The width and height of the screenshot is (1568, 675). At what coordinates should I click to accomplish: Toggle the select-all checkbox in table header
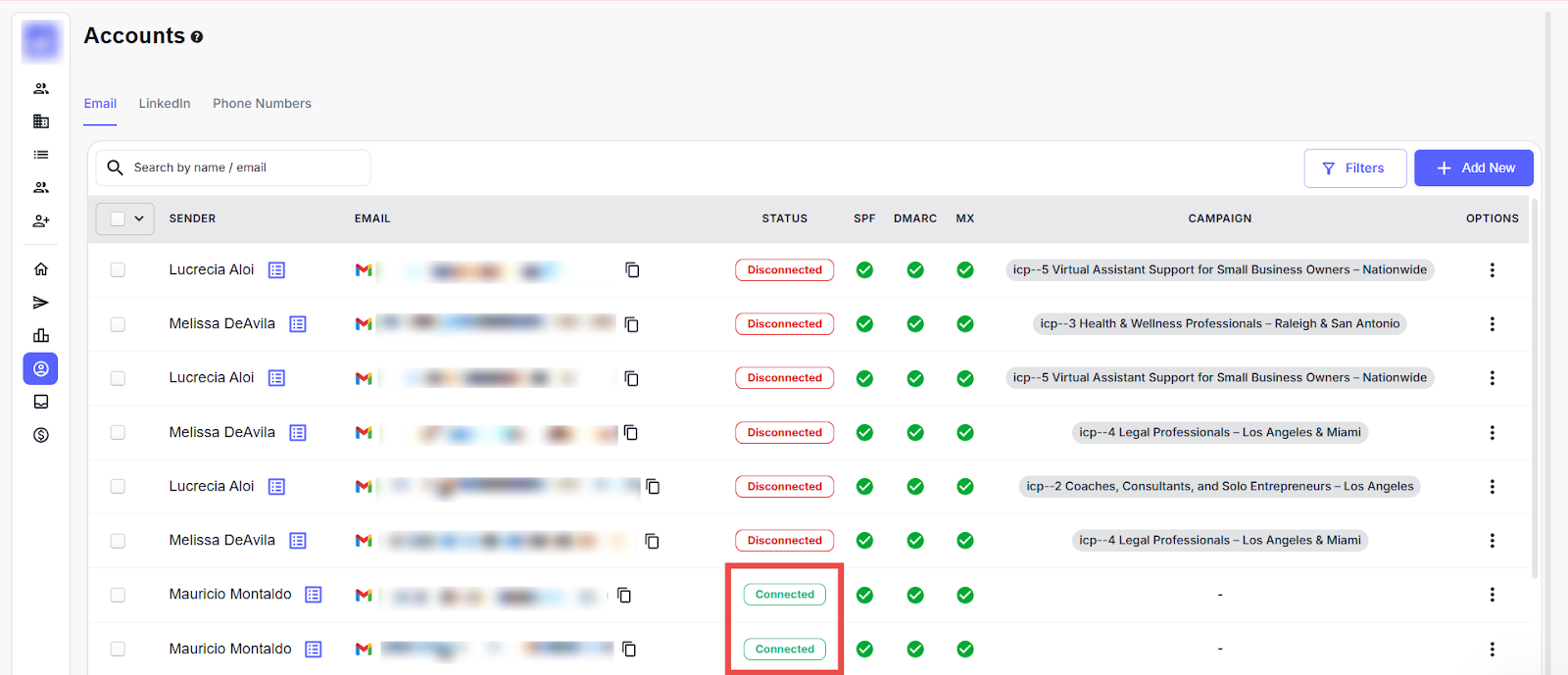pyautogui.click(x=118, y=218)
